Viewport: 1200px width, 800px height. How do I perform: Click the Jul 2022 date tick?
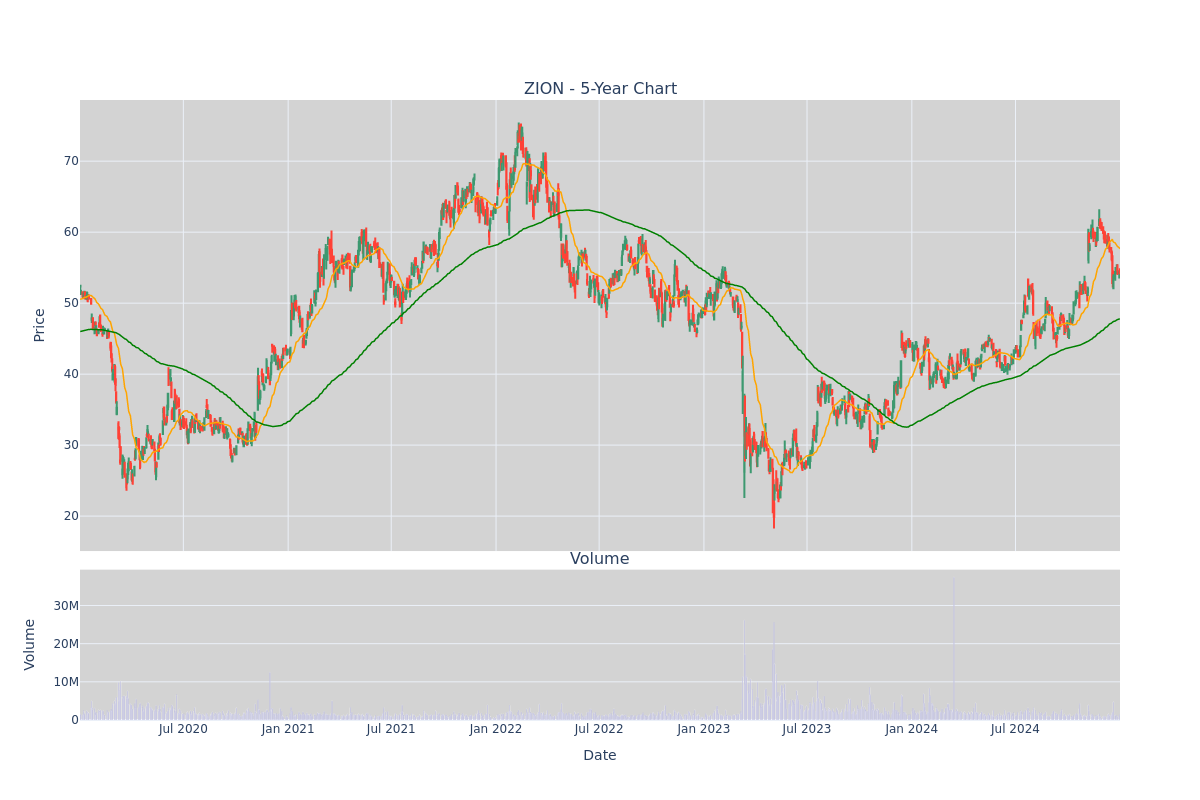[x=599, y=729]
